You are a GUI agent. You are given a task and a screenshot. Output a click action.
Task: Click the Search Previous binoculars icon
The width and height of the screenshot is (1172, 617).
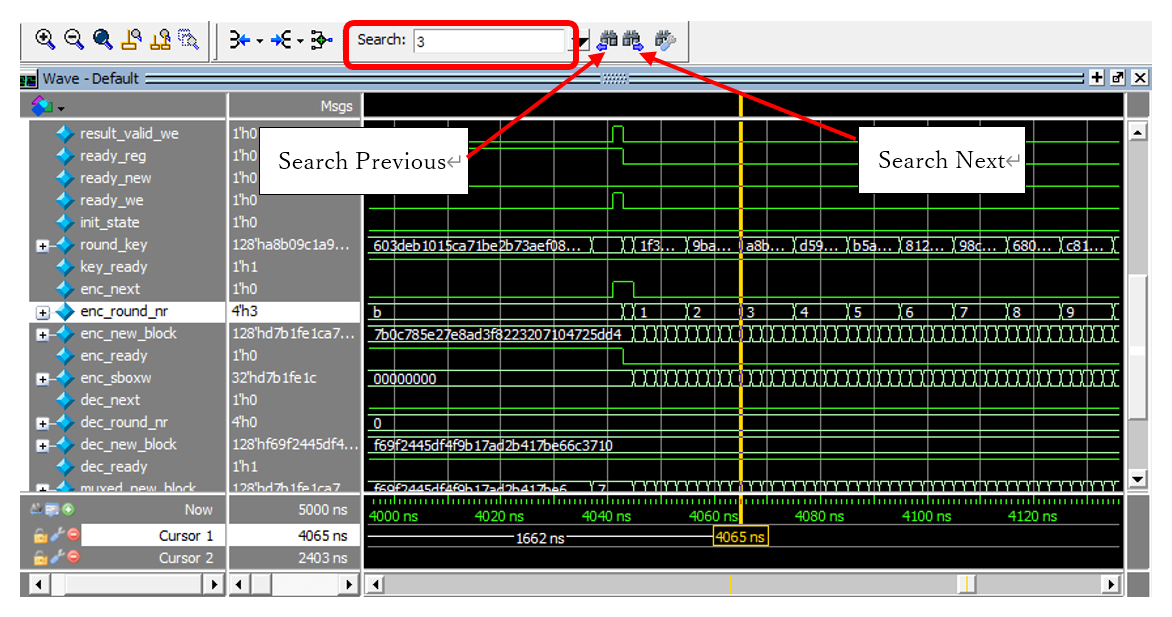(608, 41)
